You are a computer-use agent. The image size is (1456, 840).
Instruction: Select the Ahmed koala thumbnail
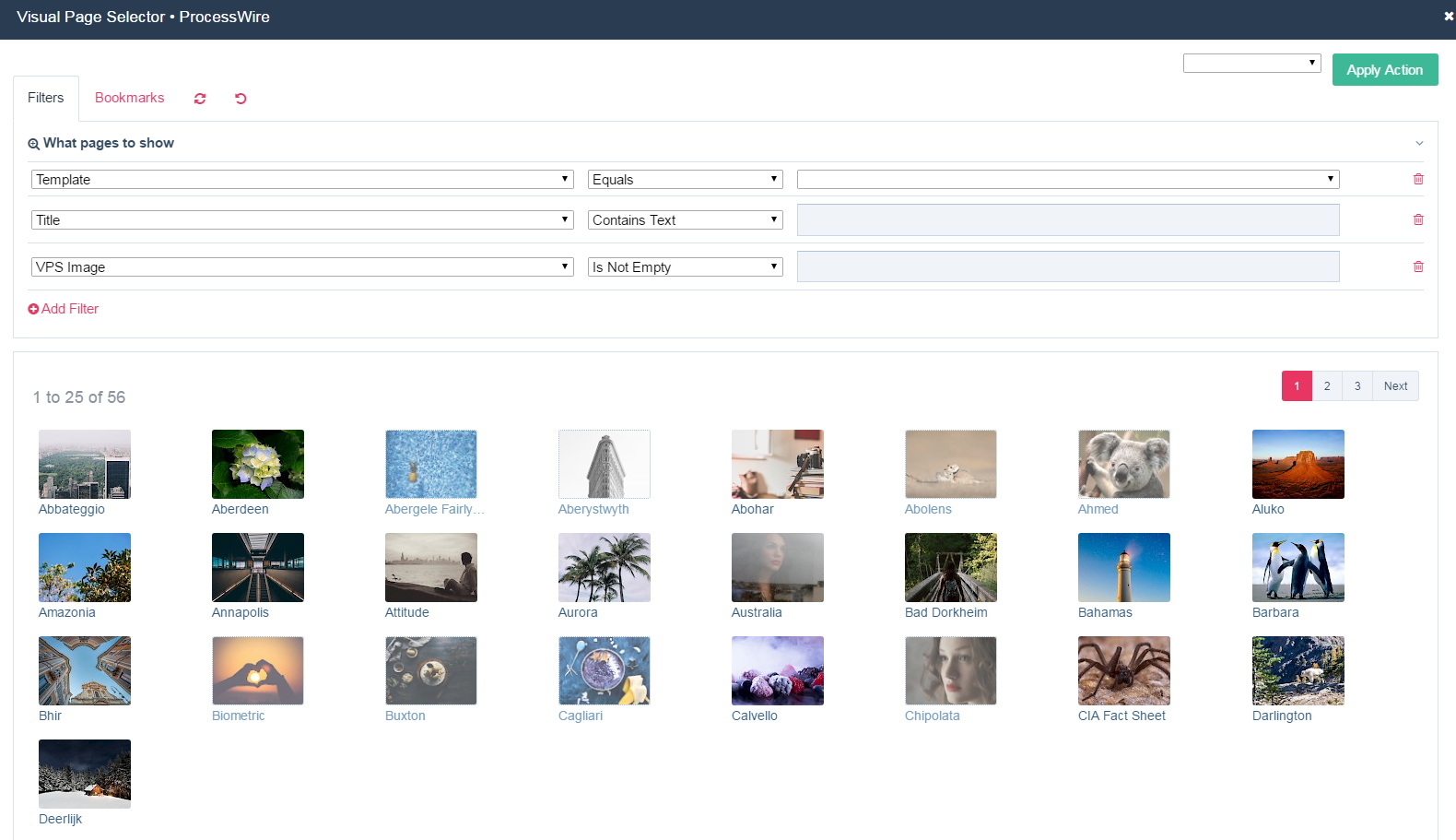pos(1124,464)
